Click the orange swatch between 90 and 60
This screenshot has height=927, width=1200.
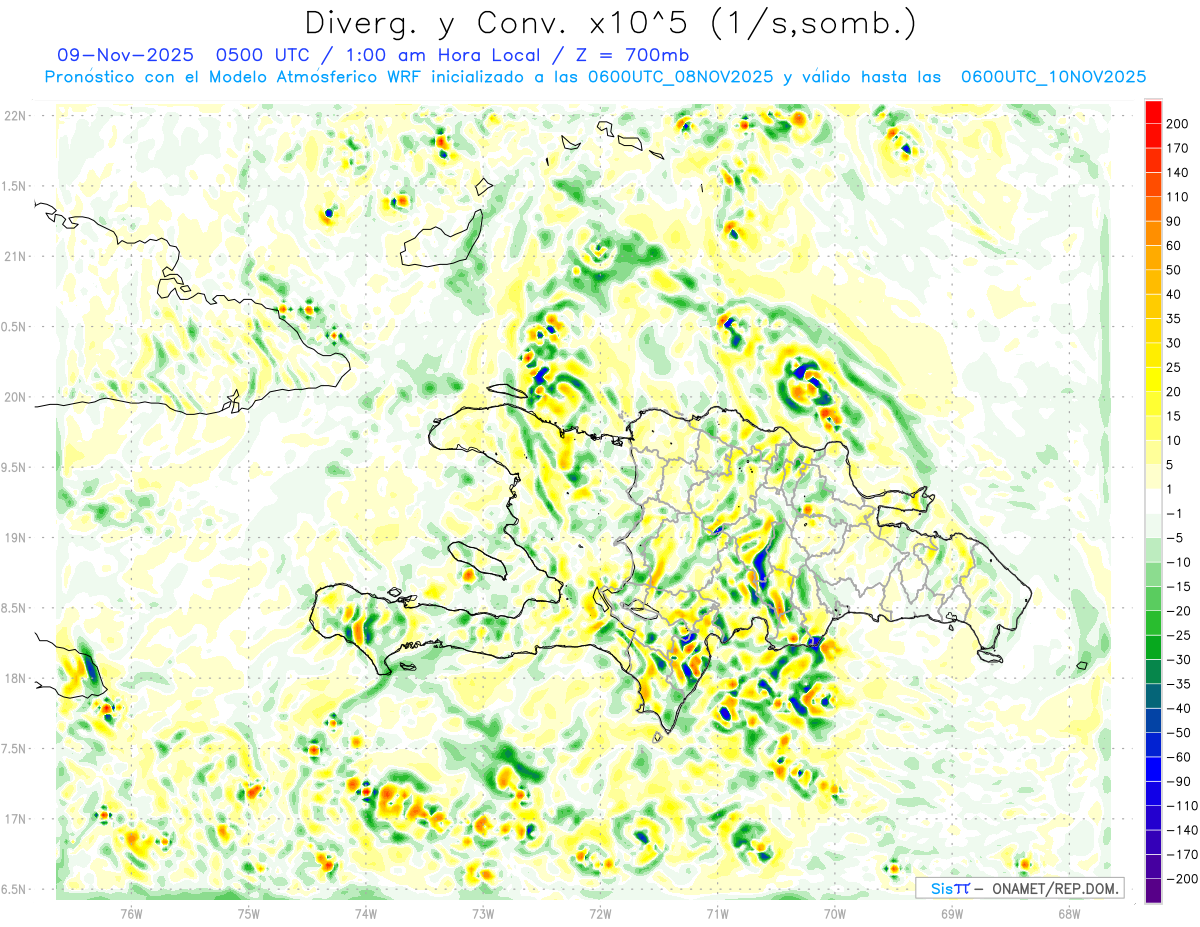[1153, 234]
